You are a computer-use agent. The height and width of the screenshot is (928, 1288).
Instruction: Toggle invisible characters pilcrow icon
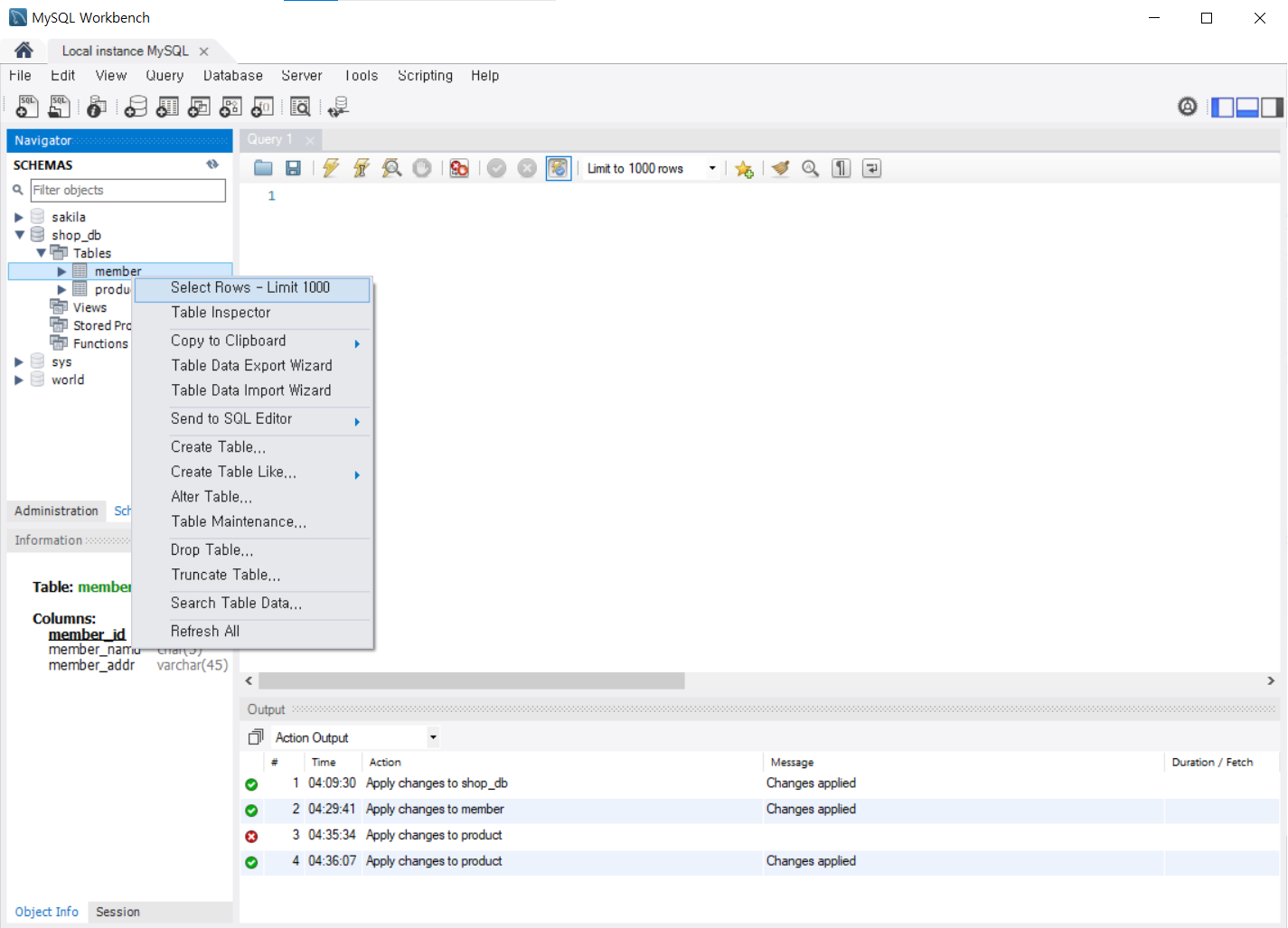click(x=841, y=168)
